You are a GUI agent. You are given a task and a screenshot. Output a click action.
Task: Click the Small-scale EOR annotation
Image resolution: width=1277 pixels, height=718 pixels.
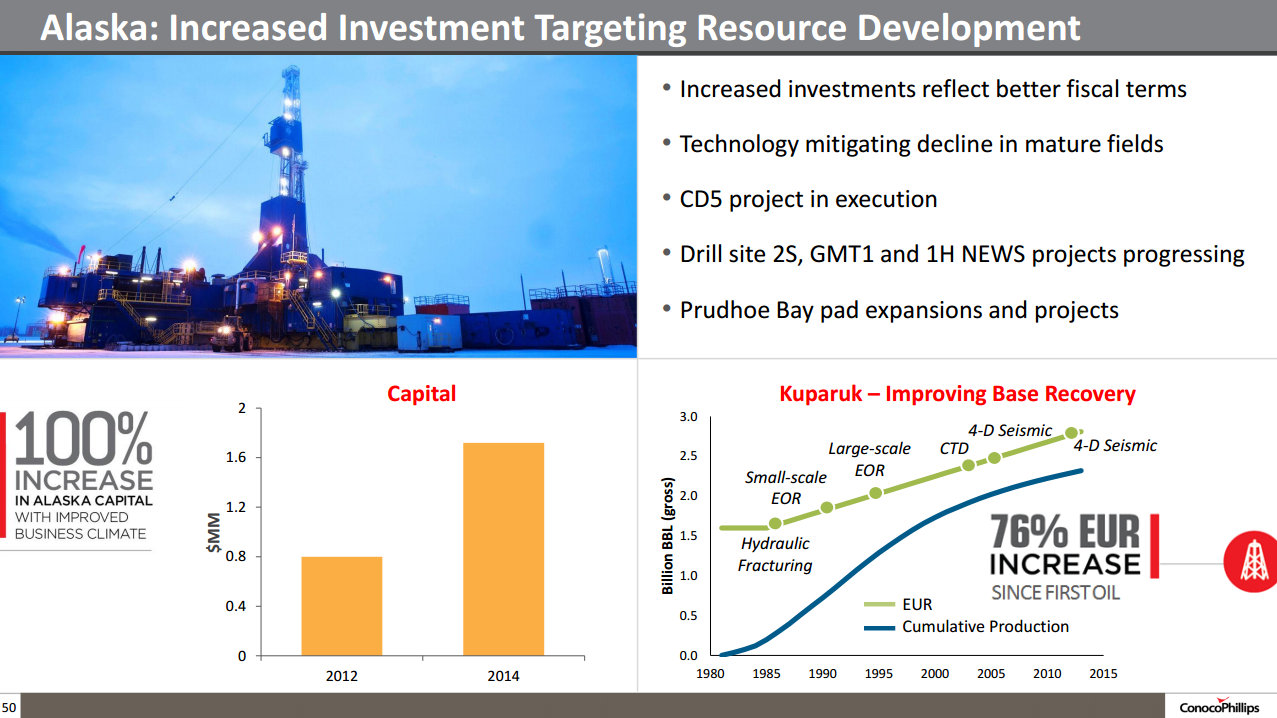785,487
